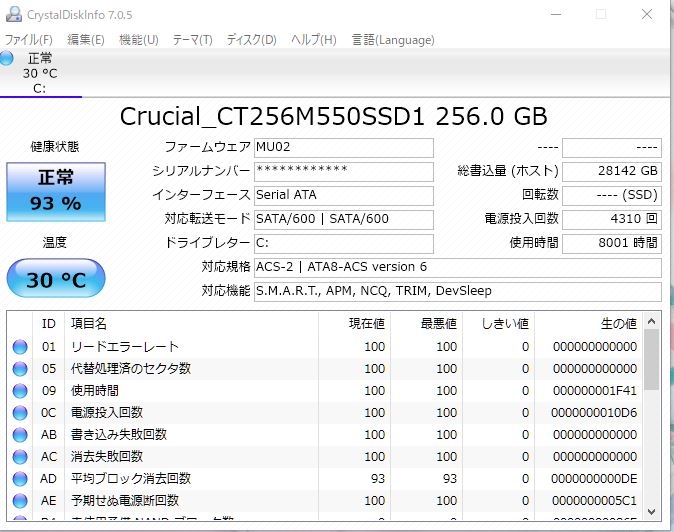The width and height of the screenshot is (674, 532).
Task: Click the 正常 status text above C: tab
Action: point(40,58)
